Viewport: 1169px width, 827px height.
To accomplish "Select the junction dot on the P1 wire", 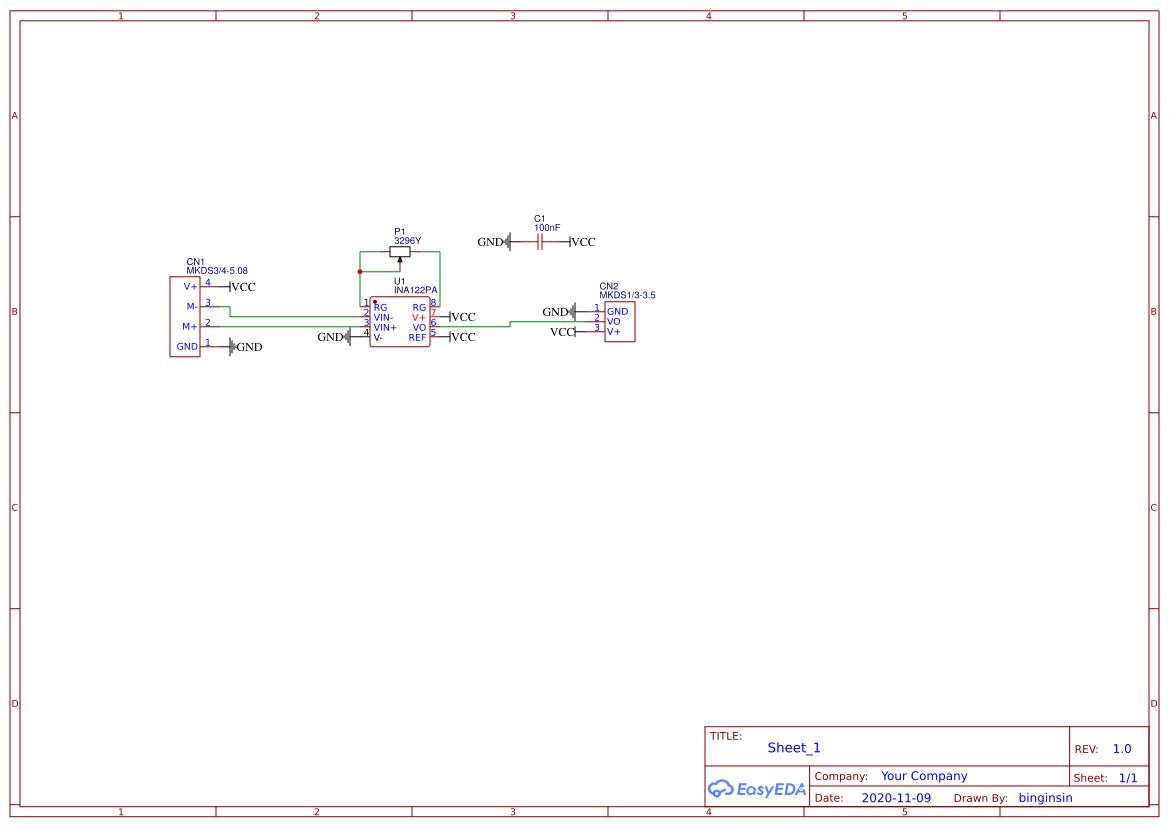I will coord(360,271).
